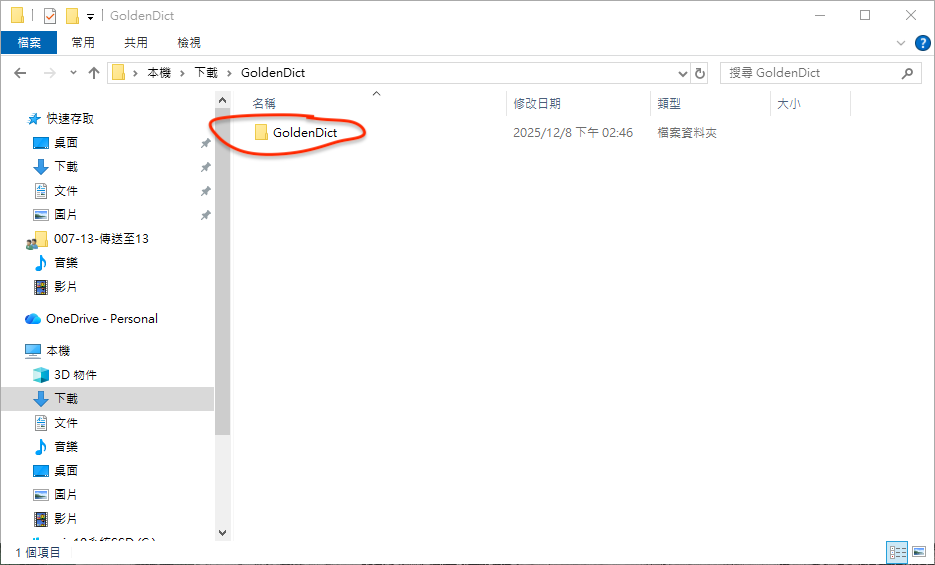The width and height of the screenshot is (935, 565).
Task: Open recent locations dropdown arrow
Action: 73,73
